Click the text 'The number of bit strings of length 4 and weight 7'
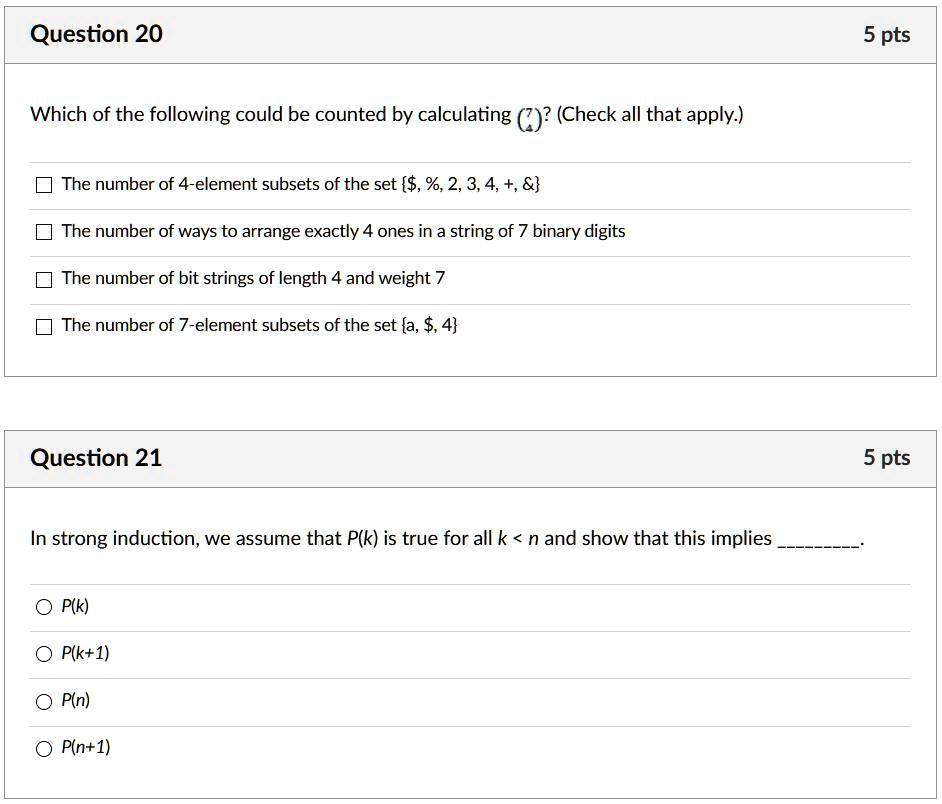The width and height of the screenshot is (942, 804). pyautogui.click(x=253, y=278)
